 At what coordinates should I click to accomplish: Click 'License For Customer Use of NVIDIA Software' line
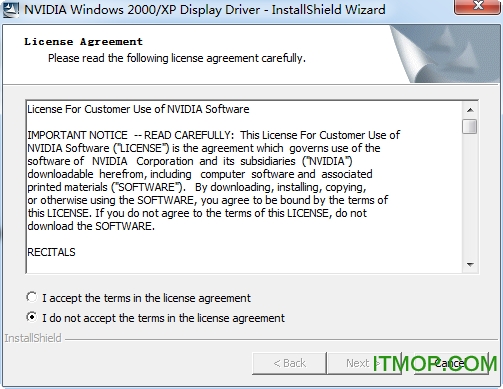point(138,109)
